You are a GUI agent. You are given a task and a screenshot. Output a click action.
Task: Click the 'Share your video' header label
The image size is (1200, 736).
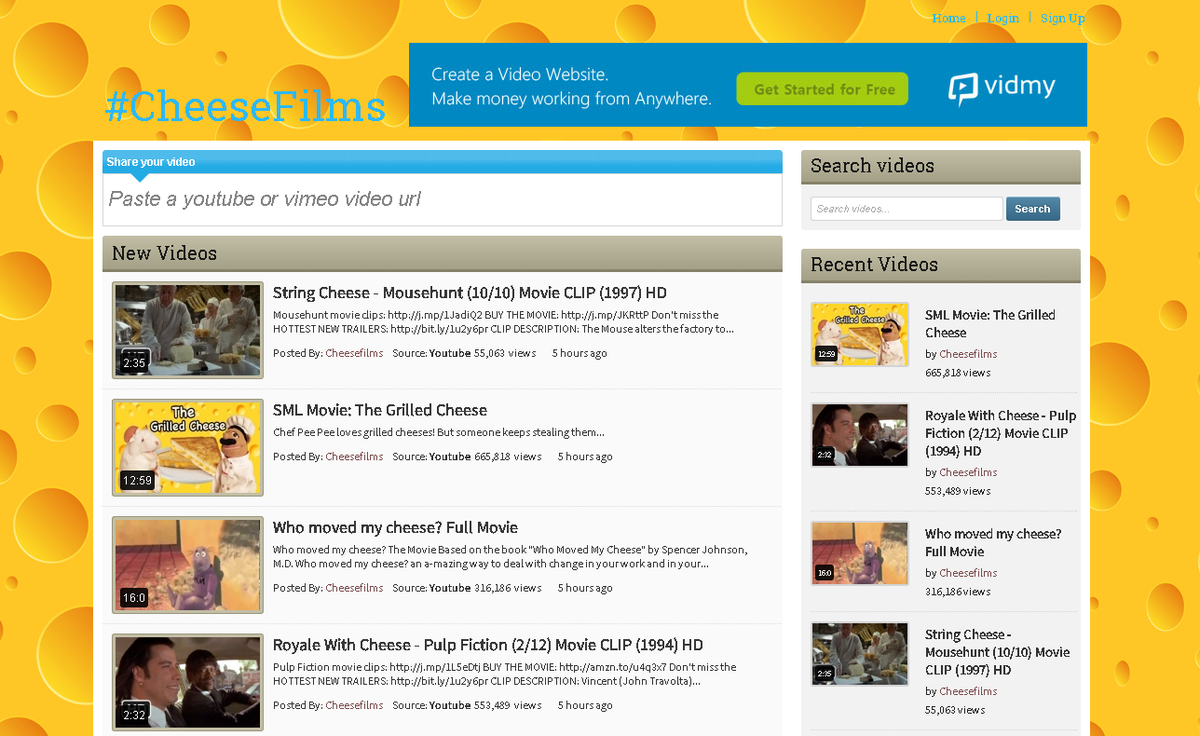tap(151, 162)
